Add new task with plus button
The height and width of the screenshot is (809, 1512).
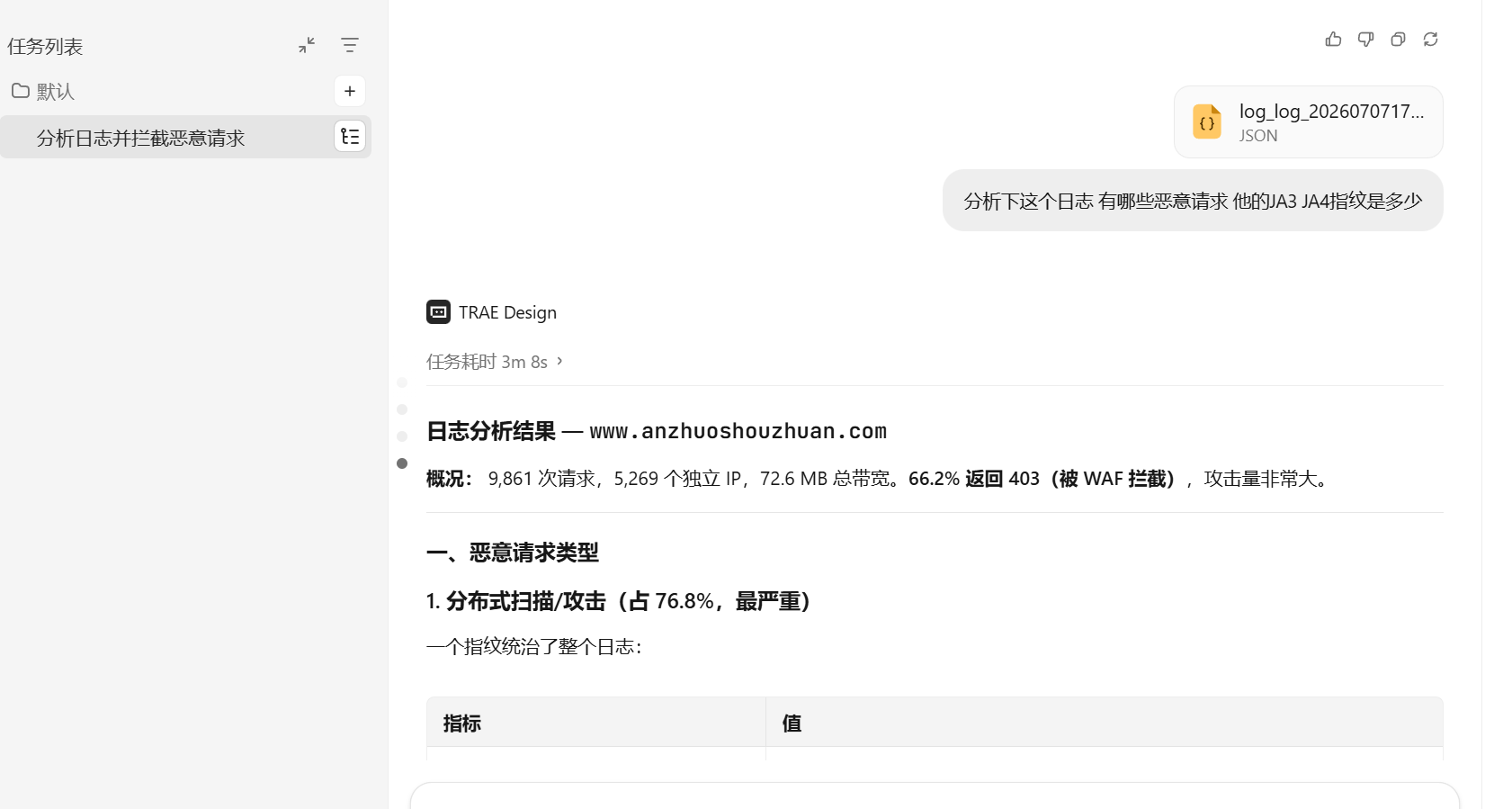point(350,91)
